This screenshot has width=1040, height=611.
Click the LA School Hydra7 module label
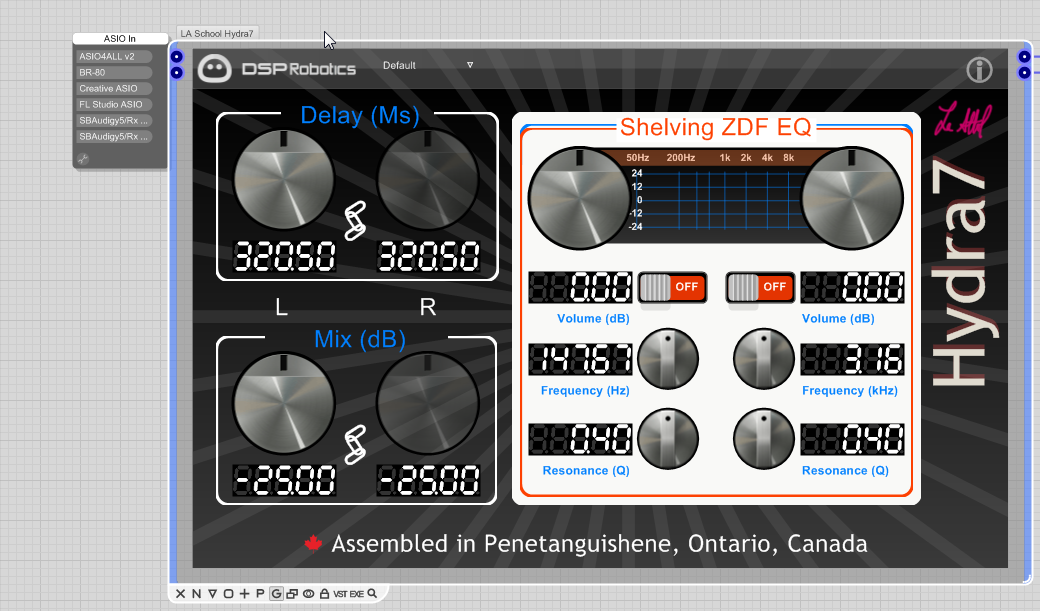tap(217, 33)
